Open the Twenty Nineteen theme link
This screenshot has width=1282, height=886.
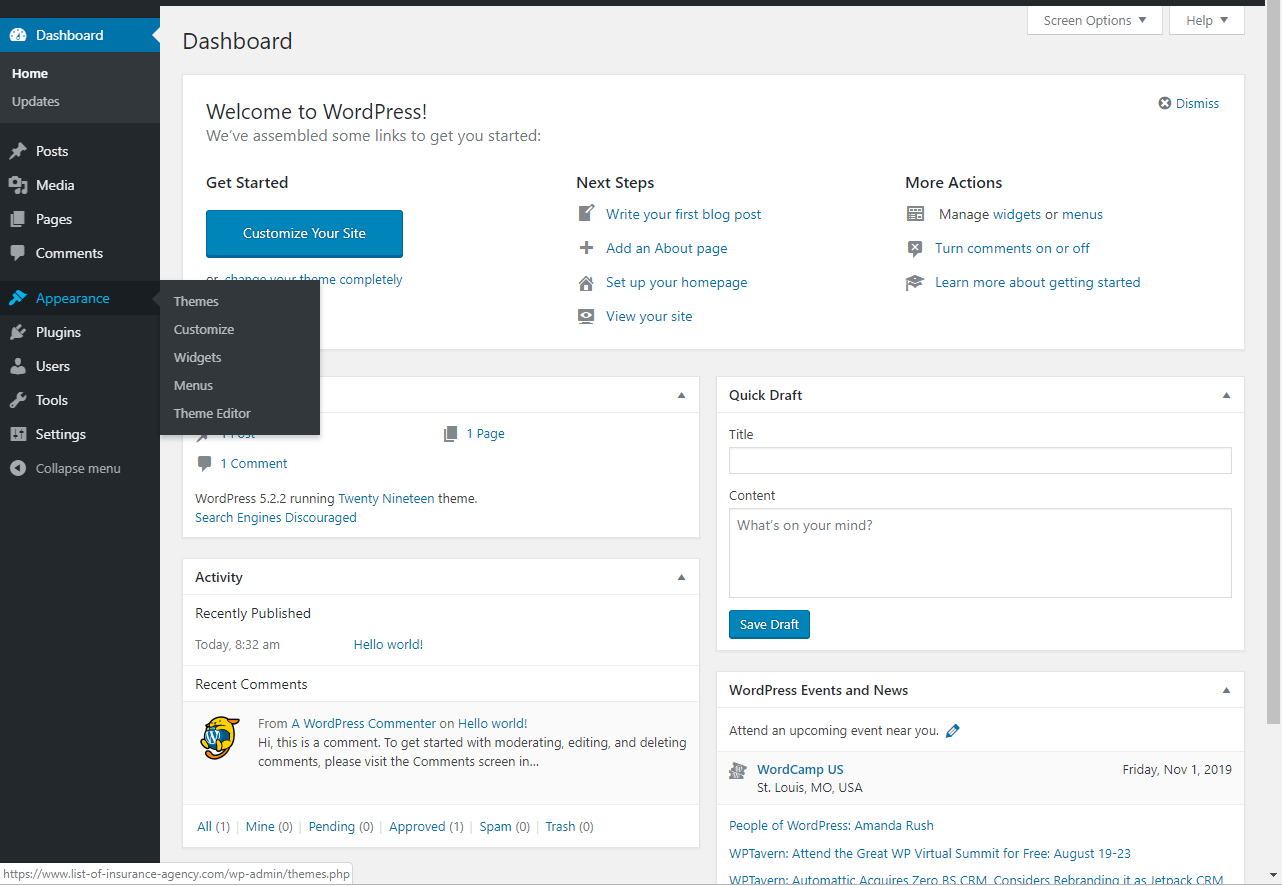(386, 498)
